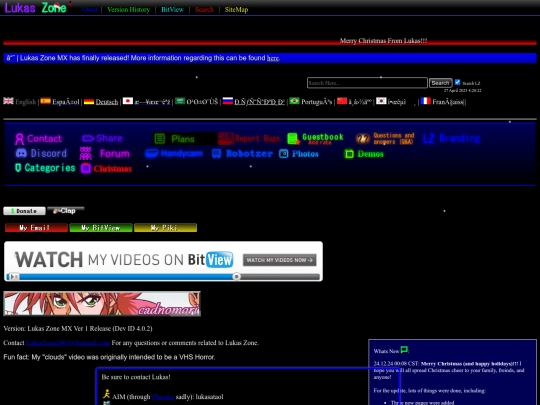540x405 pixels.
Task: Click the Handycam camera icon
Action: 152,153
